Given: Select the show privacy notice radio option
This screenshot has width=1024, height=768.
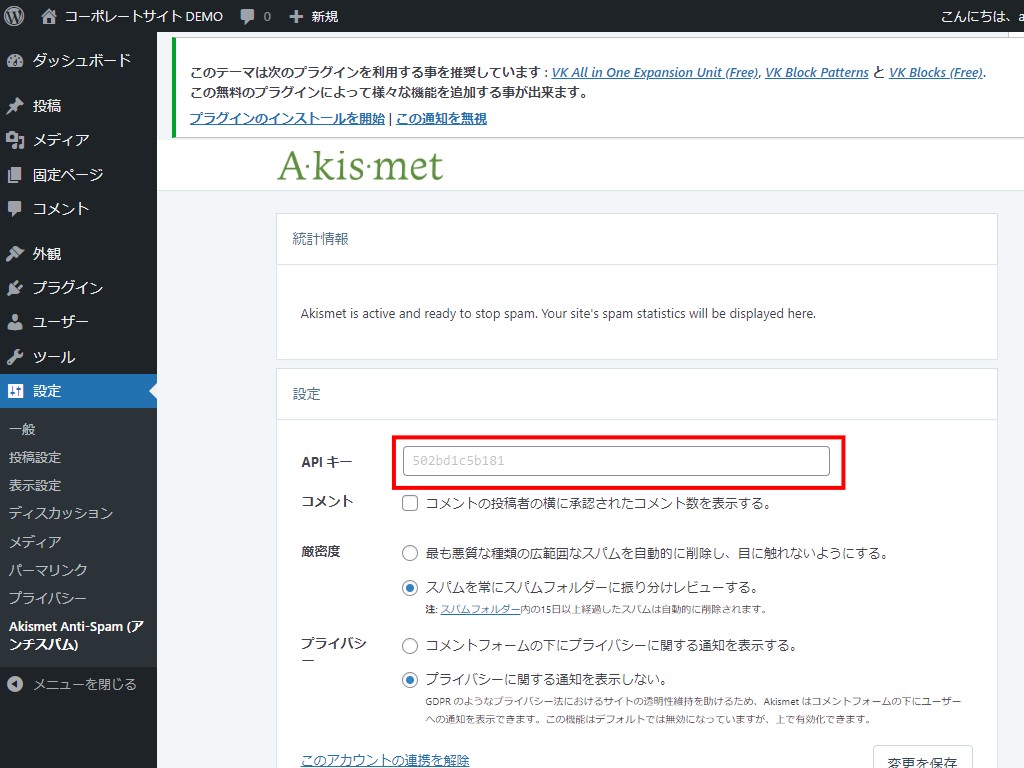Looking at the screenshot, I should click(410, 646).
